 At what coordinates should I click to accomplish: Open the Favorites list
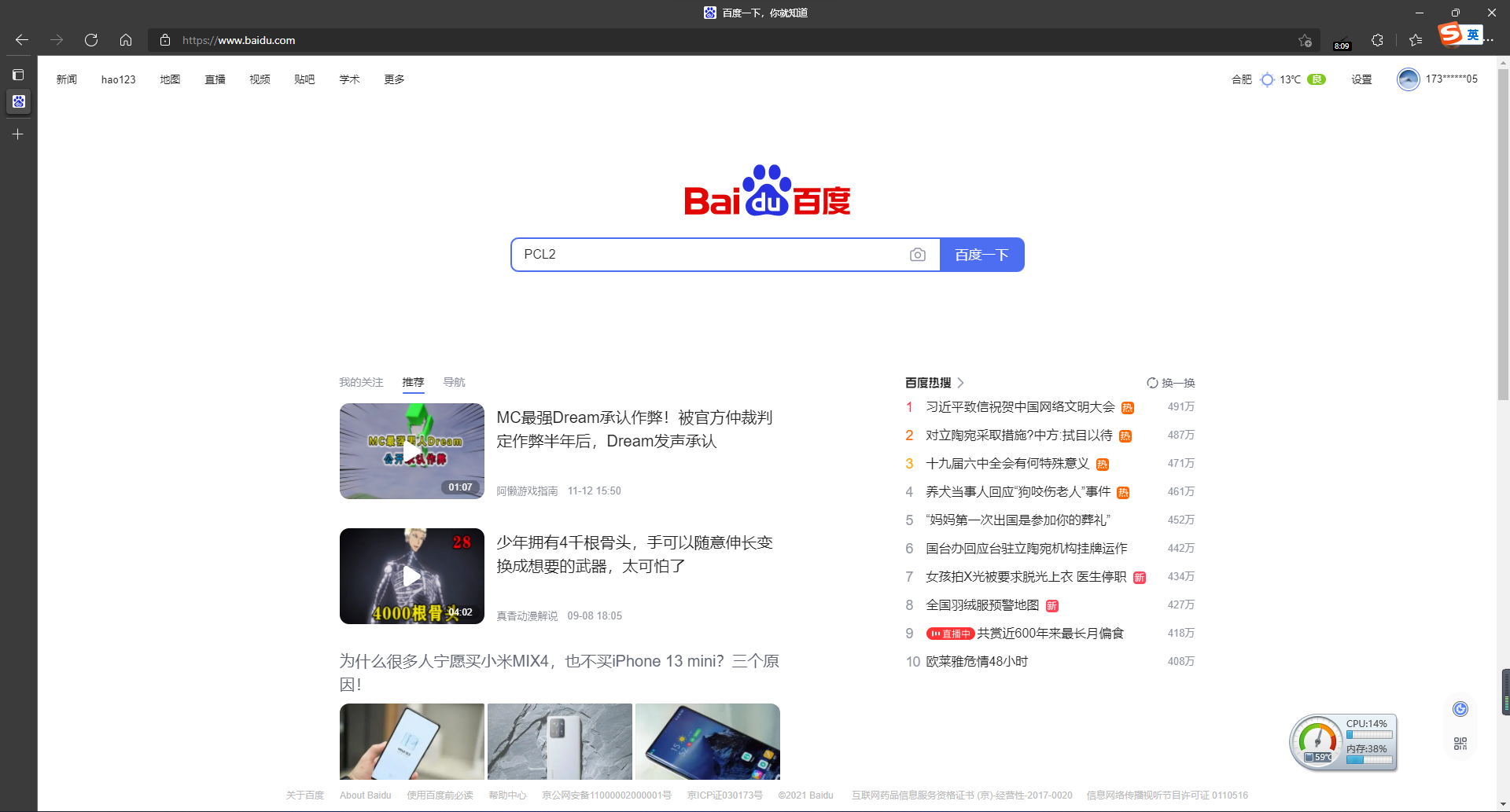click(1416, 40)
